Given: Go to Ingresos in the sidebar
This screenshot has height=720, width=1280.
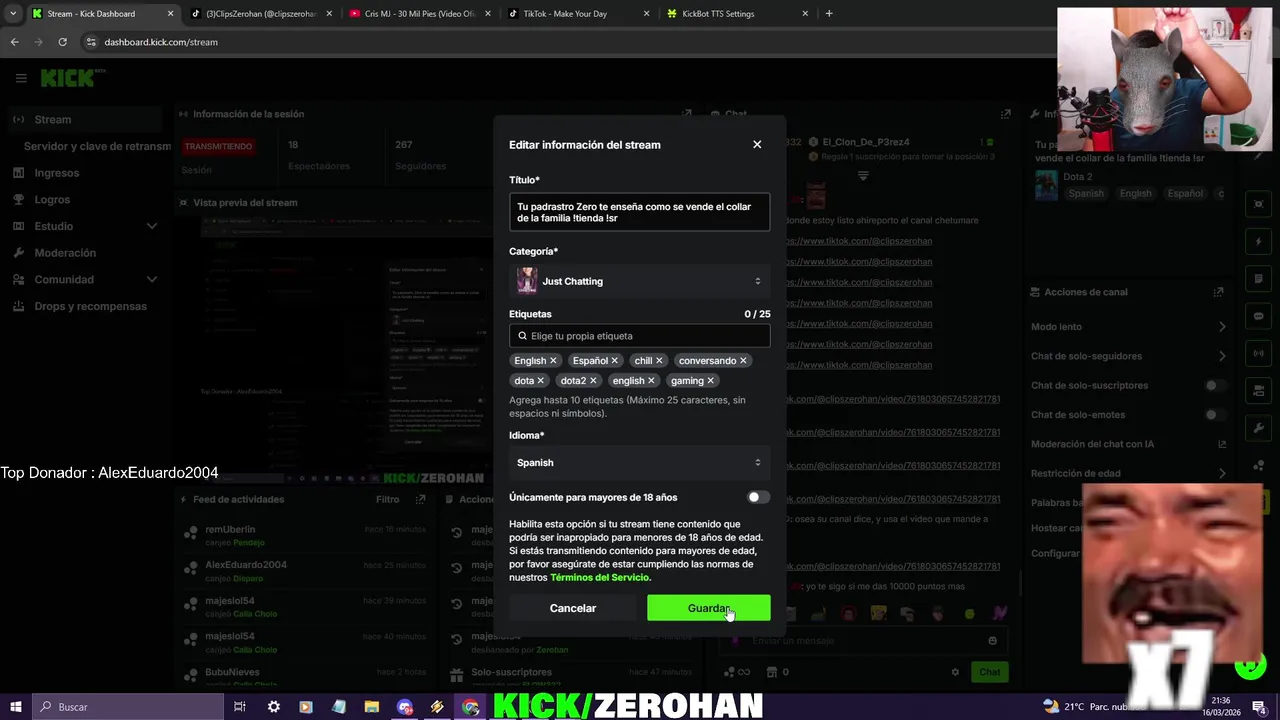Looking at the screenshot, I should coord(56,173).
